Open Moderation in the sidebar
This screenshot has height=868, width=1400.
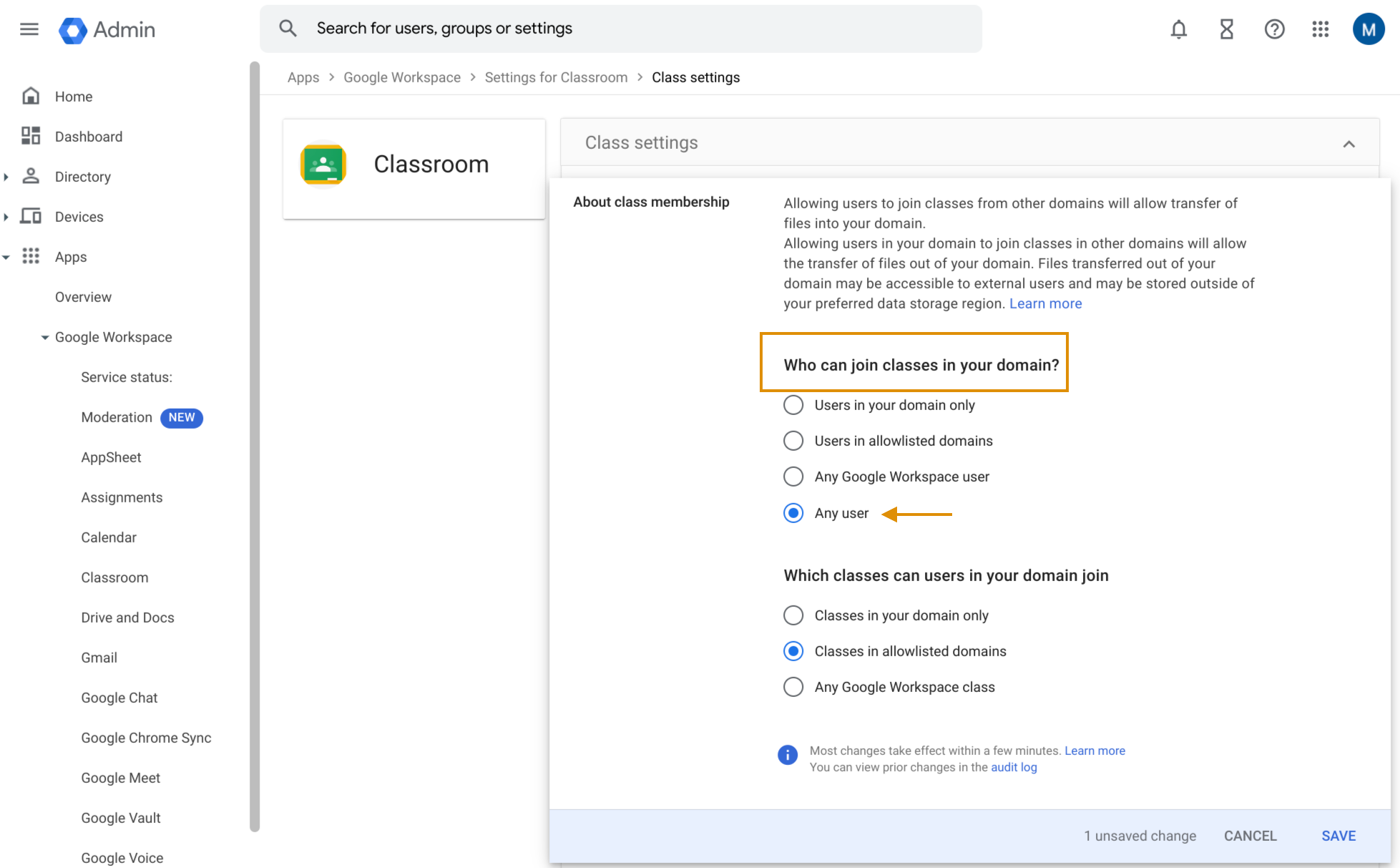tap(117, 417)
